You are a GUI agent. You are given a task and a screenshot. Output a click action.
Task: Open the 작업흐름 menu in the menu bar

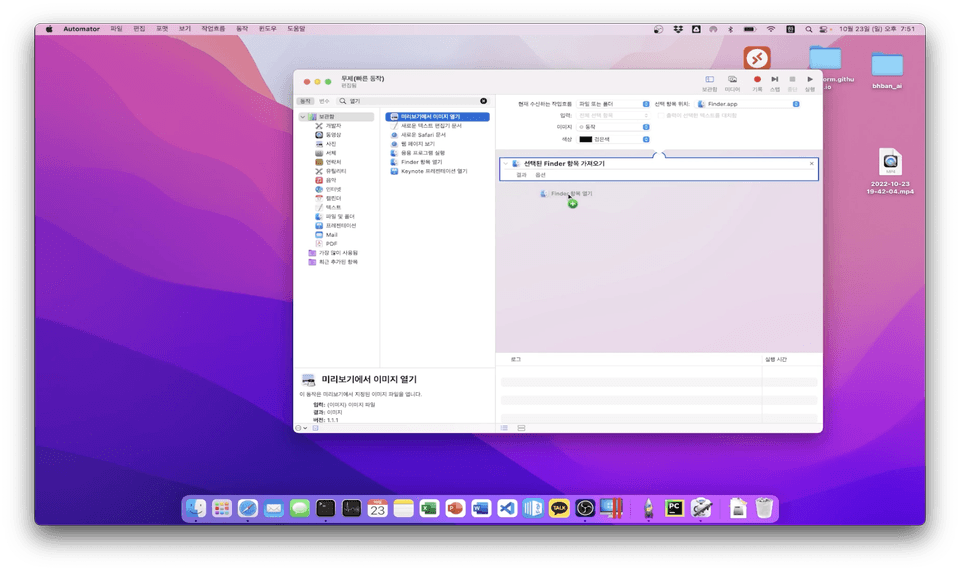coord(213,29)
